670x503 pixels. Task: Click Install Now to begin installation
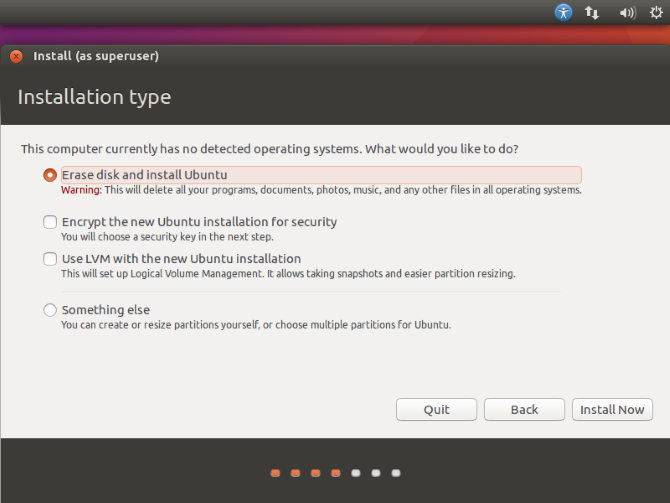pos(612,409)
